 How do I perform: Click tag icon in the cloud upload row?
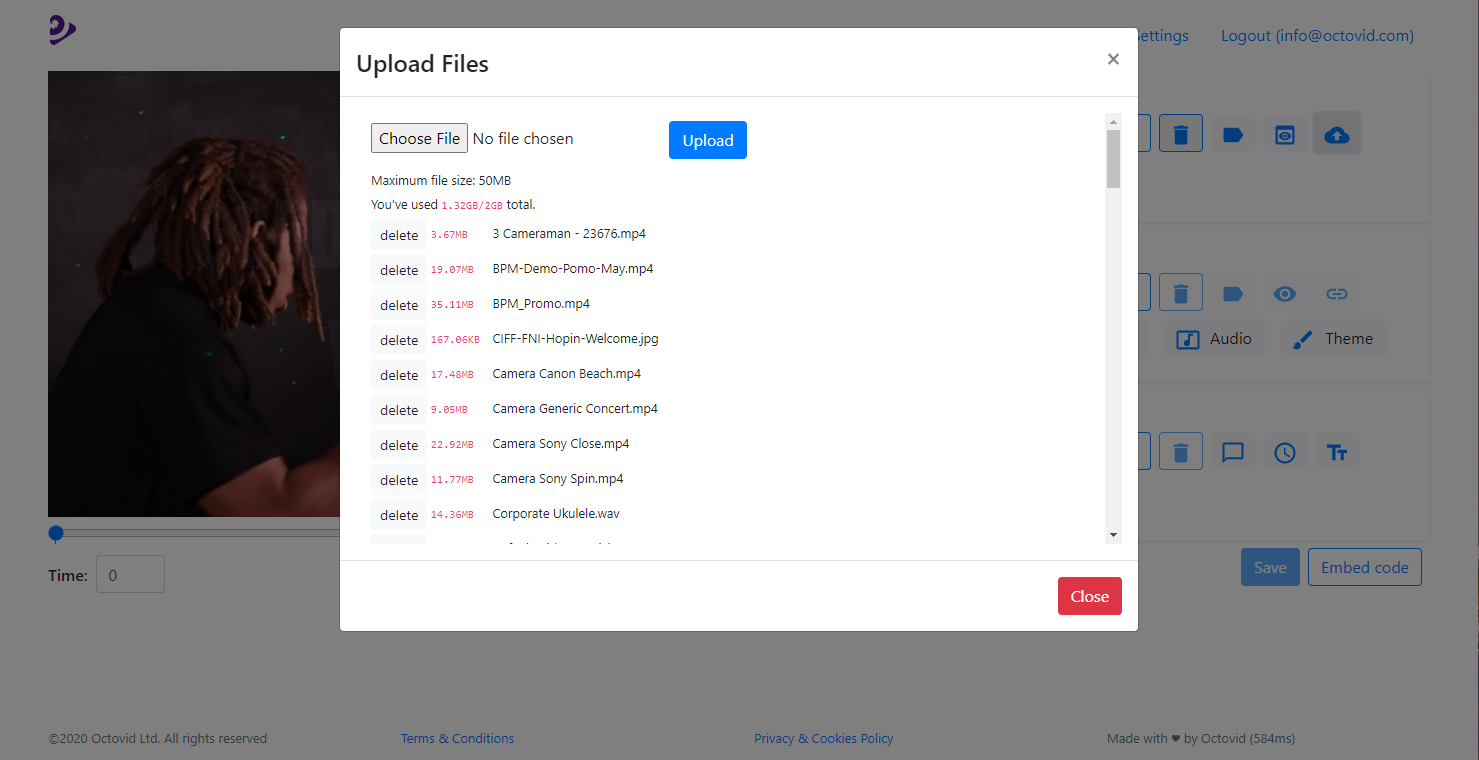click(x=1233, y=134)
